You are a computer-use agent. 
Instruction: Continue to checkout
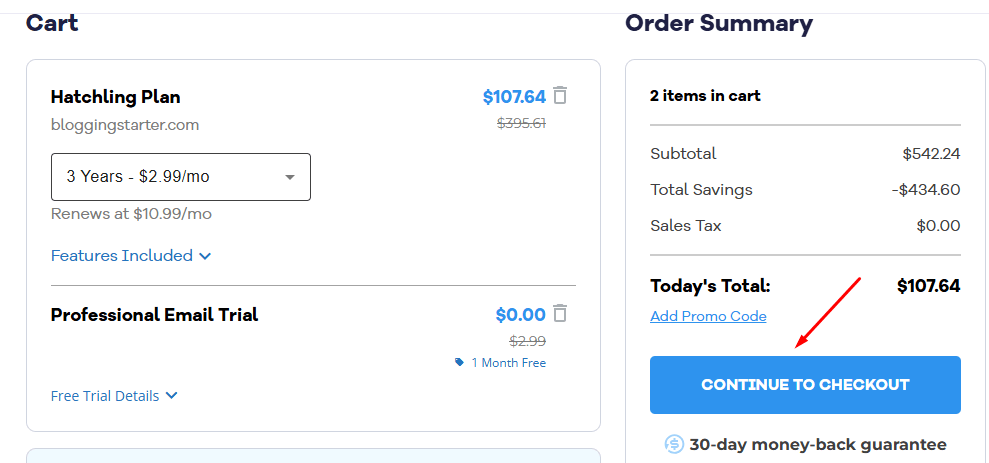(805, 385)
